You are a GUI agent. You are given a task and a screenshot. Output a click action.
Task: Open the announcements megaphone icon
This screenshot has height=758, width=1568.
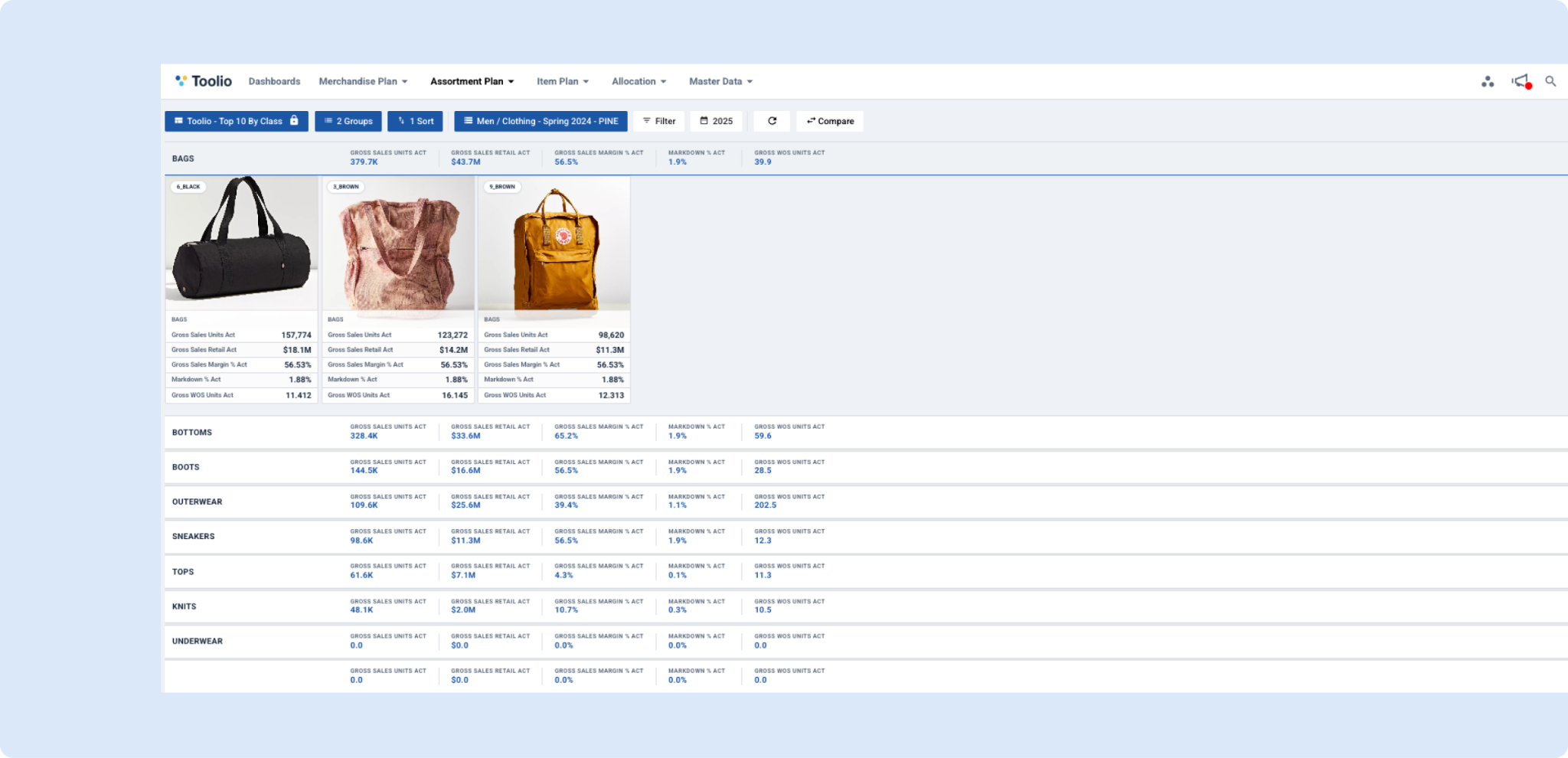tap(1521, 81)
